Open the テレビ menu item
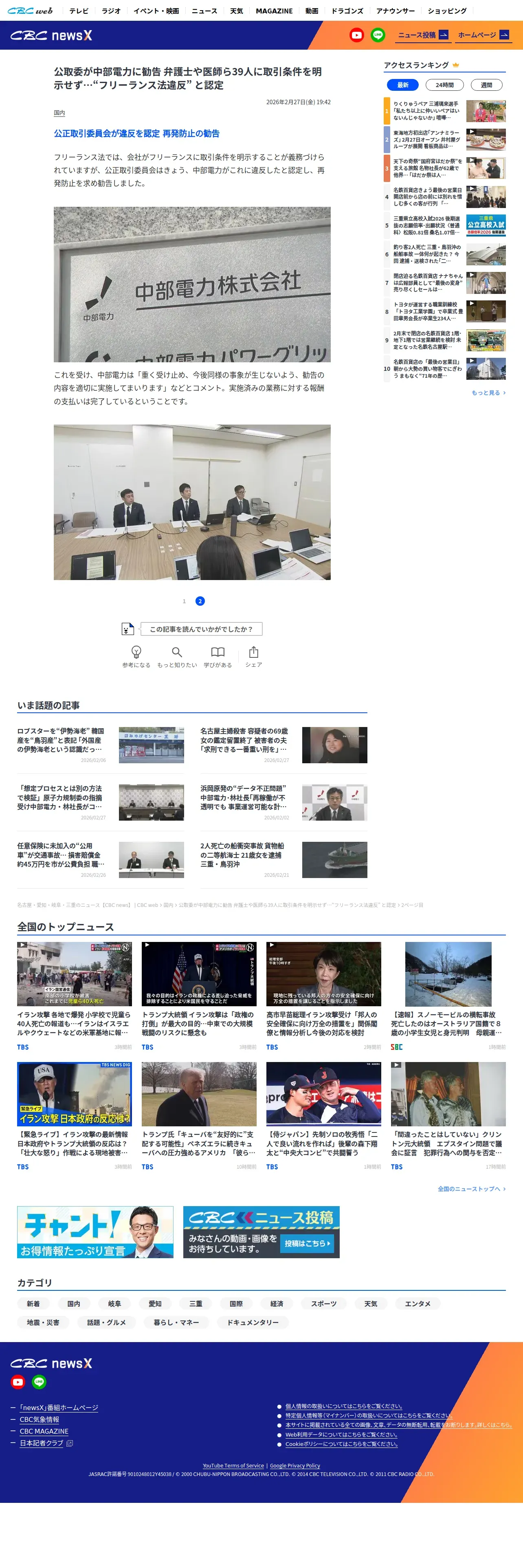The height and width of the screenshot is (1568, 523). click(x=79, y=11)
